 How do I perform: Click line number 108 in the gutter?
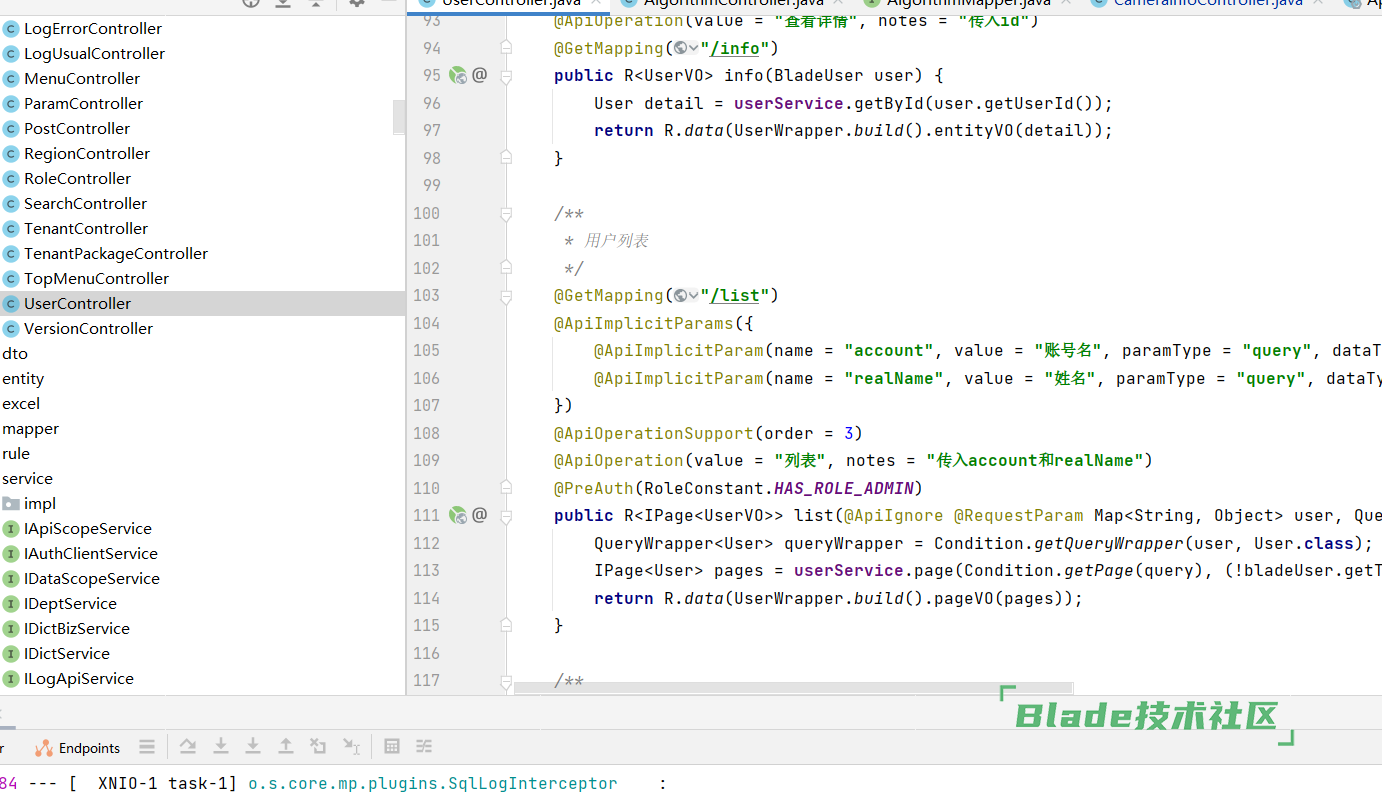pos(426,433)
